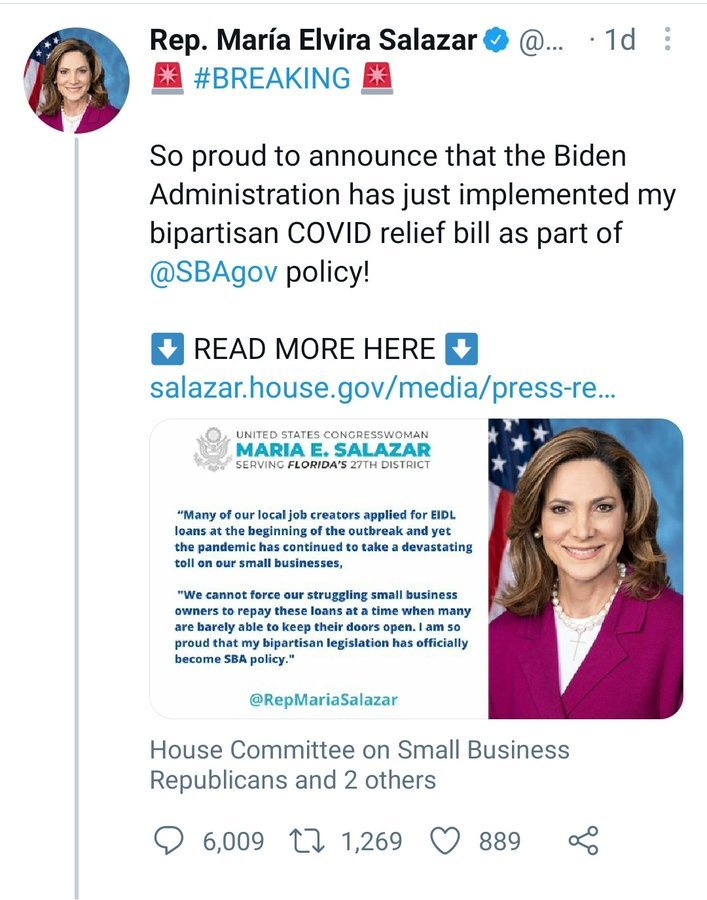
Task: Click the reply speech bubble icon
Action: pyautogui.click(x=170, y=841)
